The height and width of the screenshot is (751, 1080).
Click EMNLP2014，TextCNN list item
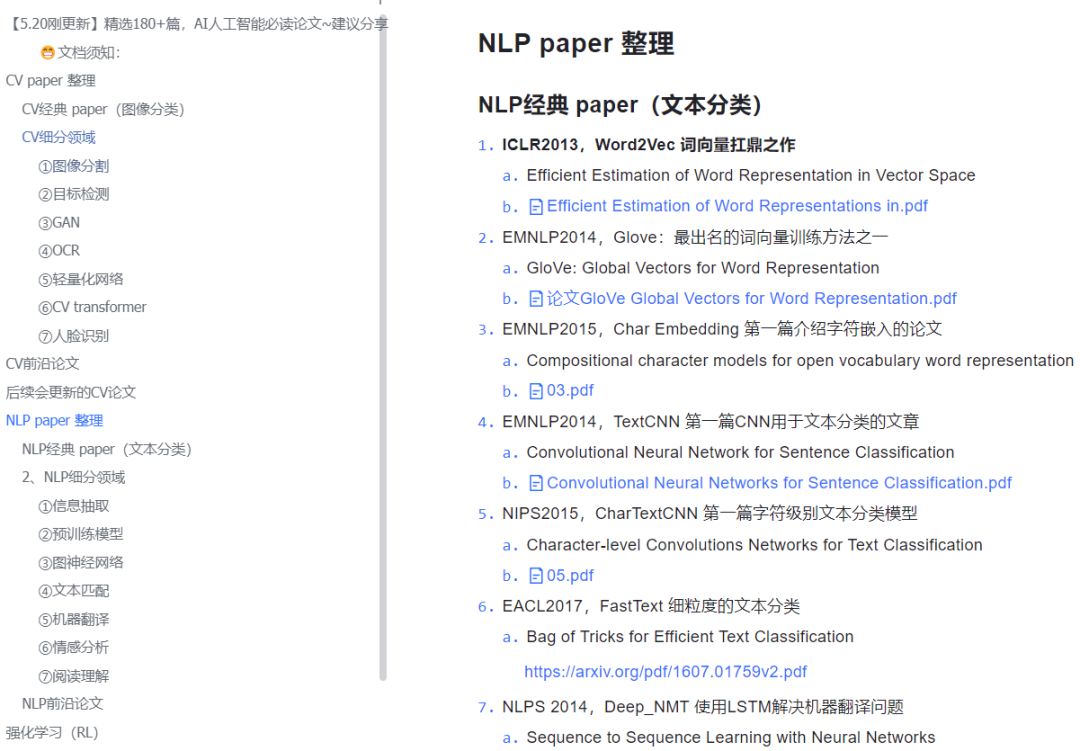(711, 422)
